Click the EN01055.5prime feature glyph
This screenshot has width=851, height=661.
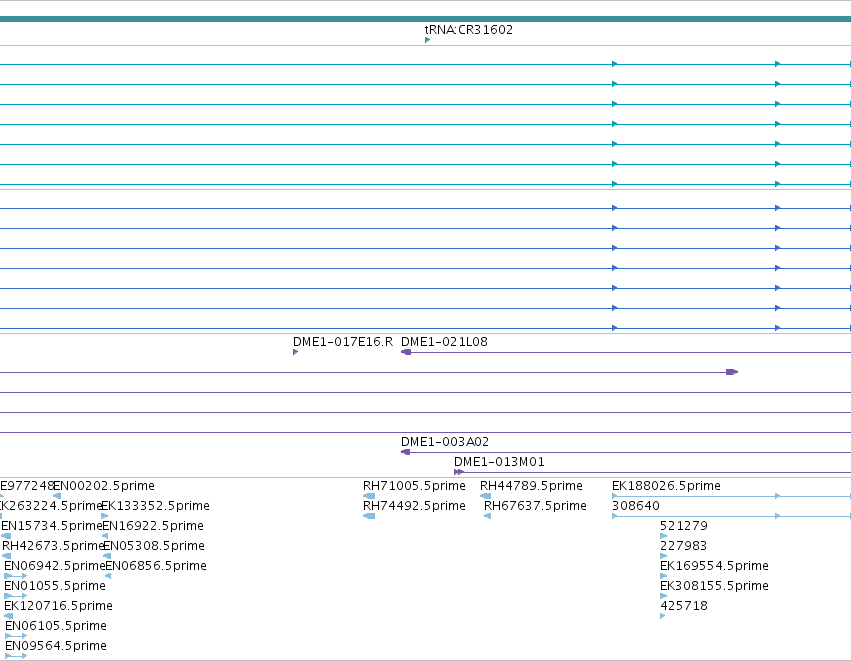pos(15,596)
